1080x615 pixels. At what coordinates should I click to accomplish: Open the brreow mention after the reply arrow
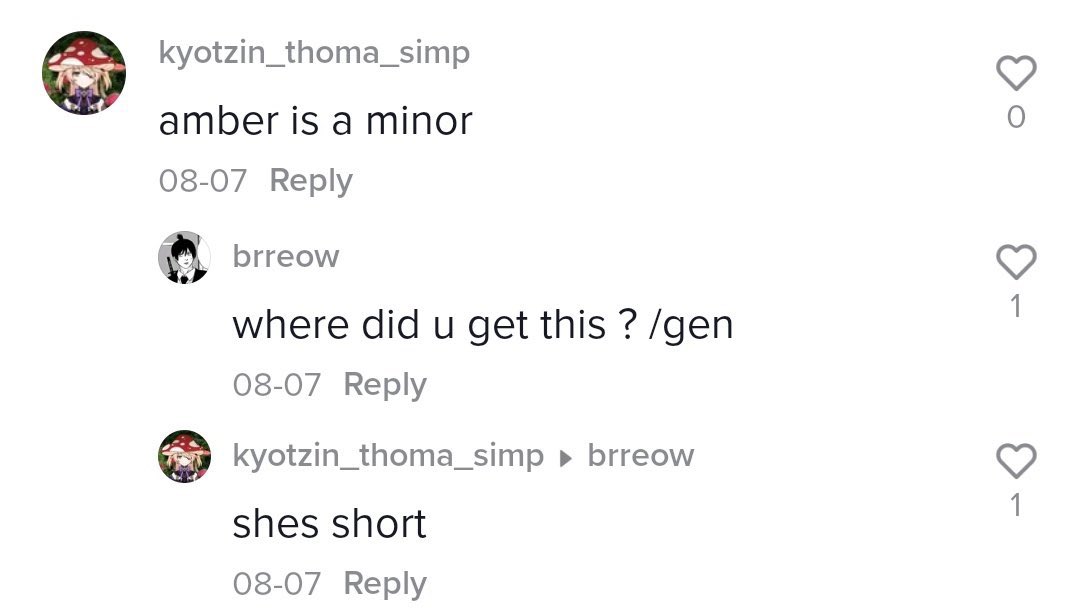pos(641,455)
